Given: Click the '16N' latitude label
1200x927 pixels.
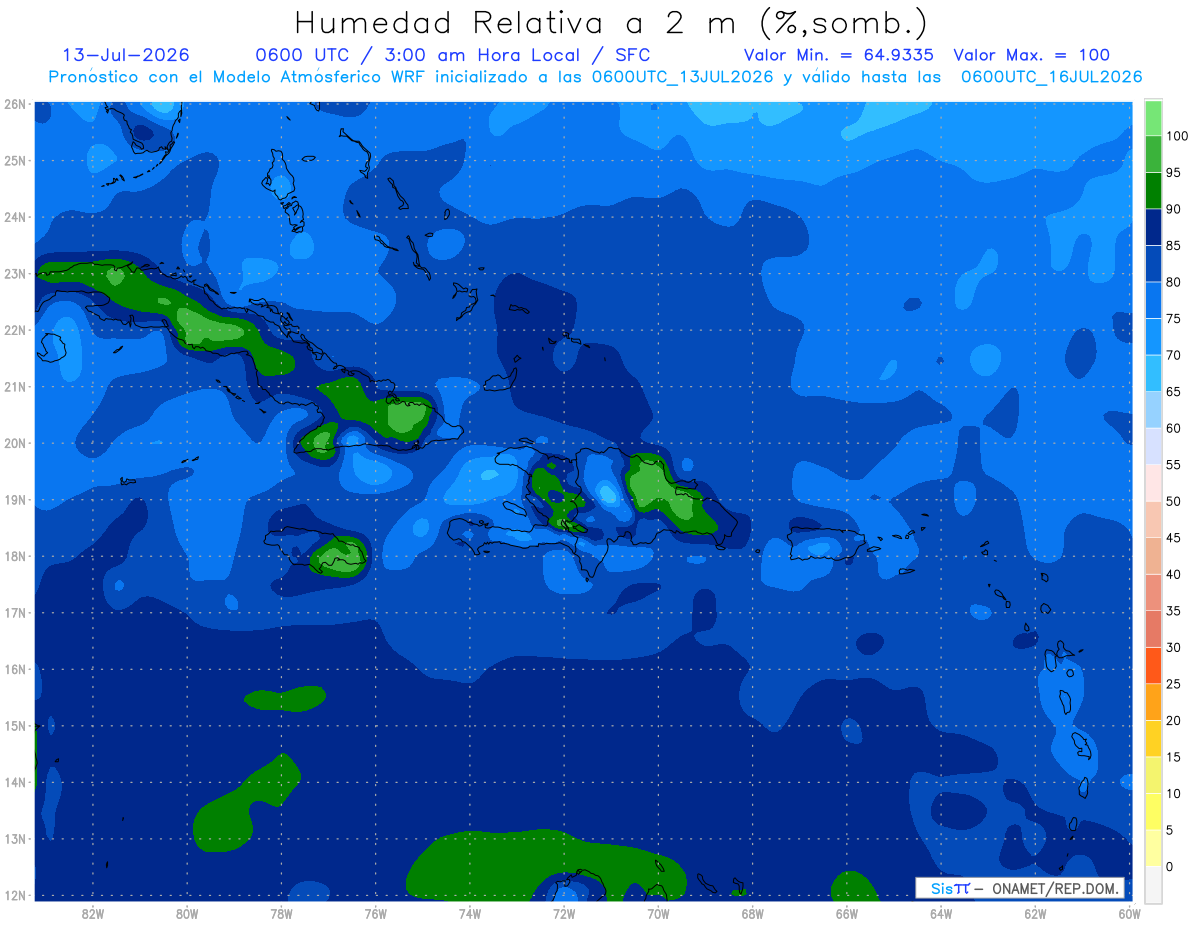Looking at the screenshot, I should click(16, 669).
